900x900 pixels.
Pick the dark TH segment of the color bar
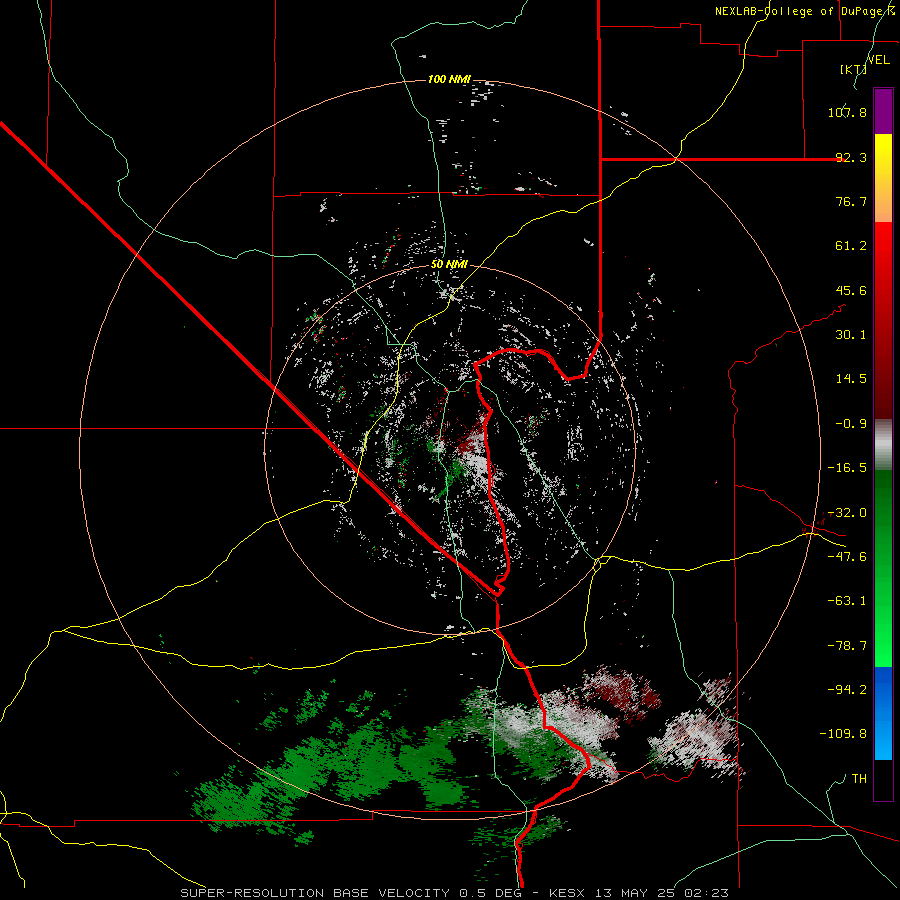coord(883,779)
